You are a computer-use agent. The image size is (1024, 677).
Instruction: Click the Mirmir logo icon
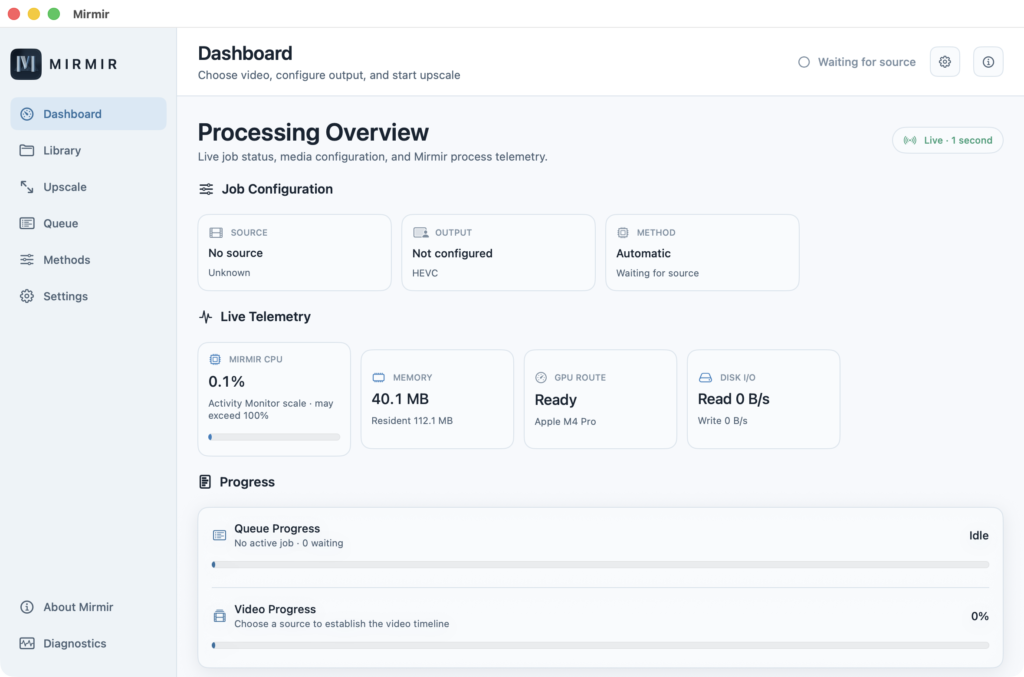26,64
